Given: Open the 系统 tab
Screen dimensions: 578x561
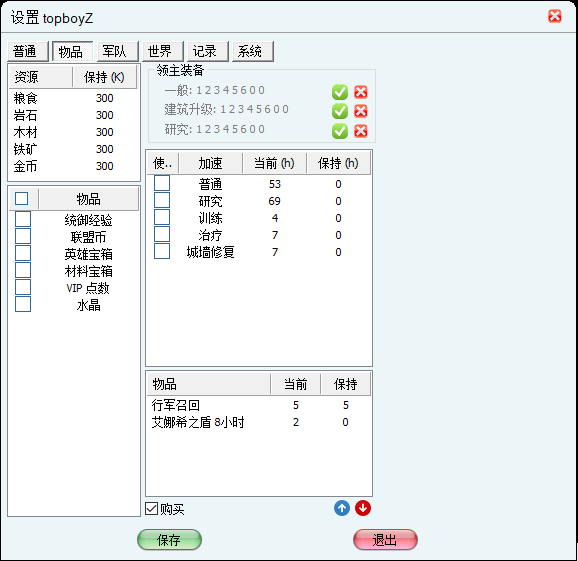Looking at the screenshot, I should pos(253,51).
